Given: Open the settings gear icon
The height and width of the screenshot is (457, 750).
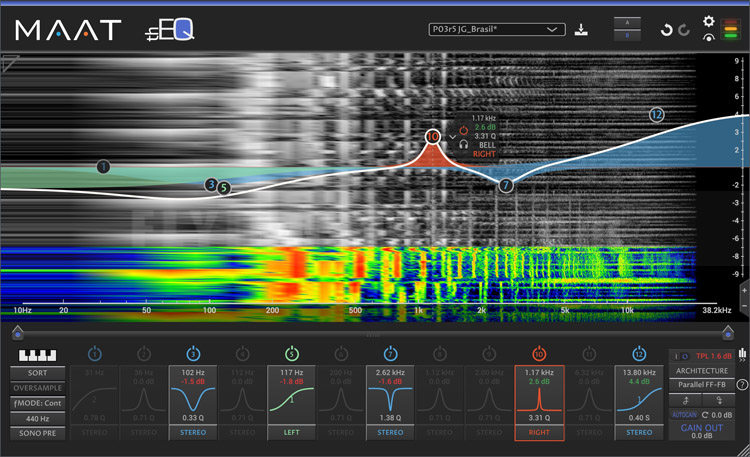Looking at the screenshot, I should click(708, 21).
